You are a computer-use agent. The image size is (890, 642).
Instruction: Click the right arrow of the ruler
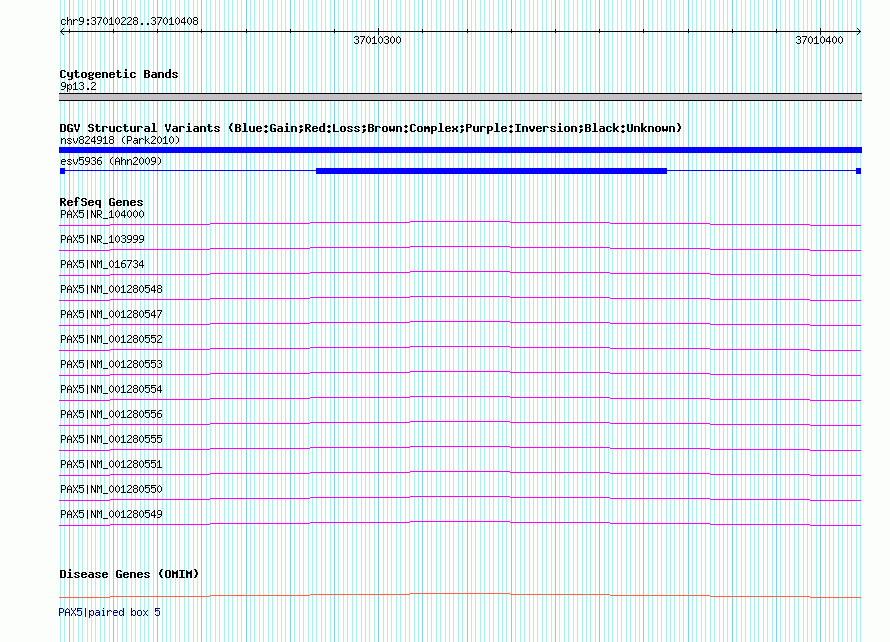pyautogui.click(x=858, y=32)
